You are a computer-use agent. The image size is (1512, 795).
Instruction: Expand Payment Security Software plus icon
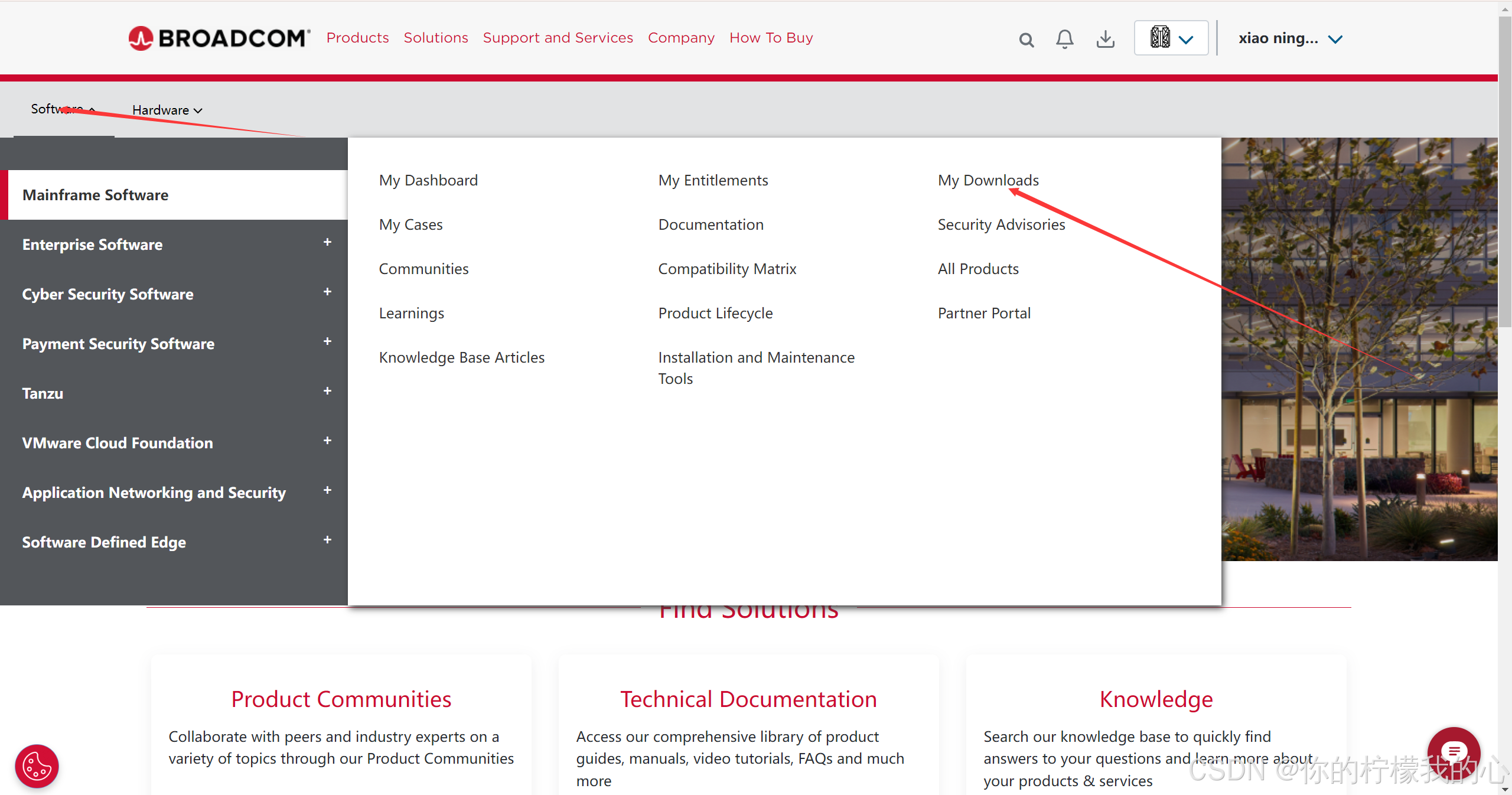pyautogui.click(x=327, y=341)
